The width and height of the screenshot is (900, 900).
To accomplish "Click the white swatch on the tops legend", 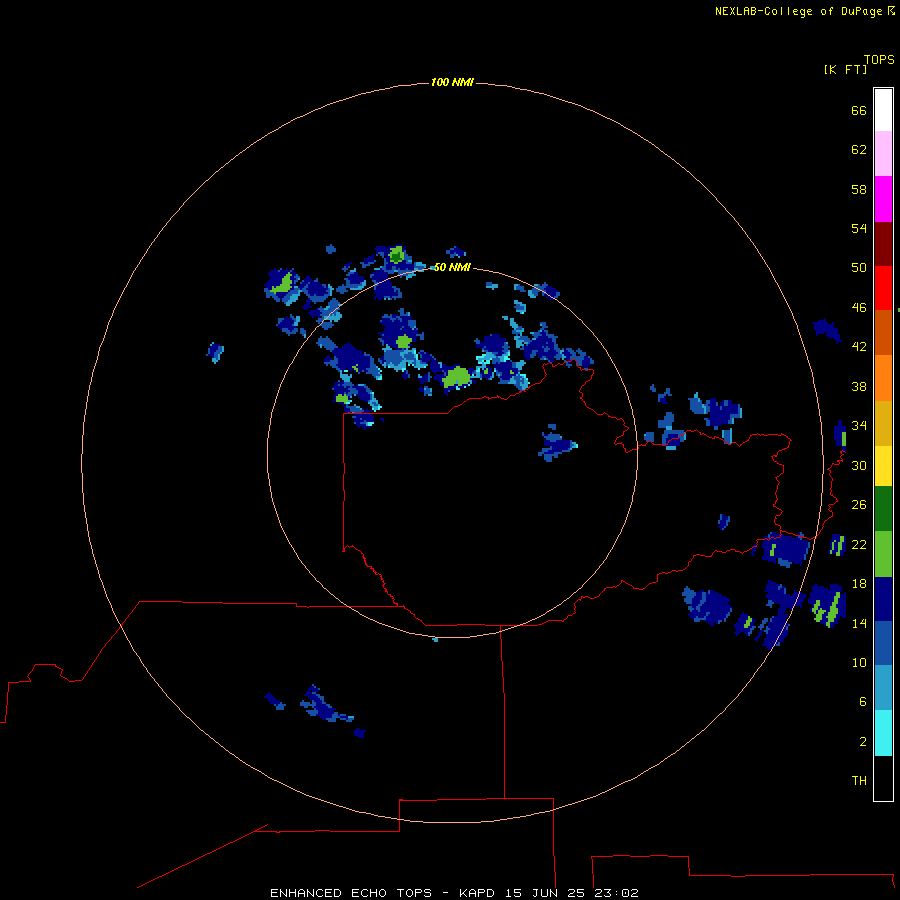I will click(883, 110).
